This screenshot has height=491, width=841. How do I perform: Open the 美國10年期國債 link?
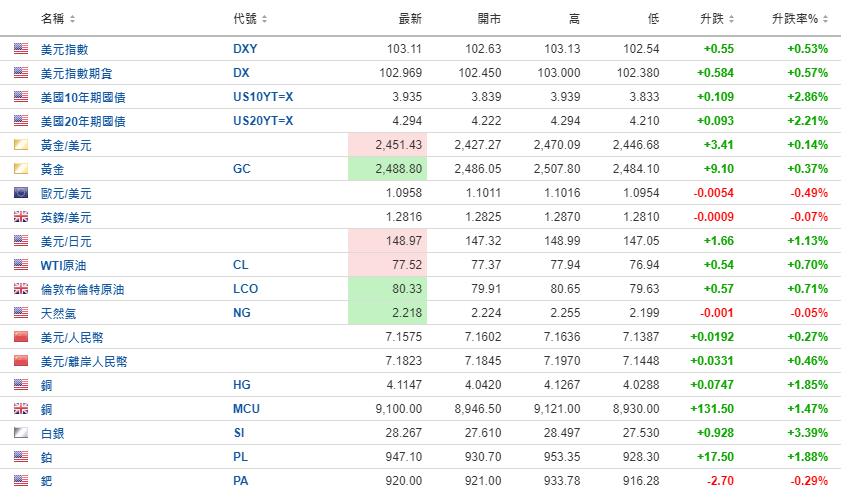(83, 97)
